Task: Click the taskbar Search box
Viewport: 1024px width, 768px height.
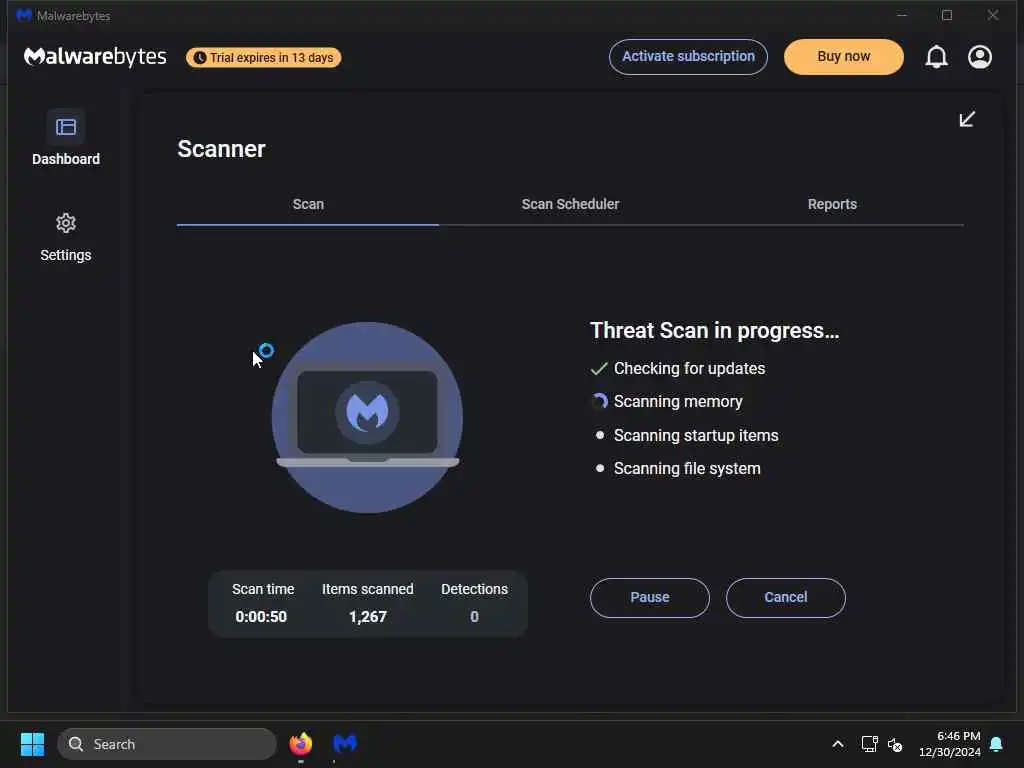Action: click(x=167, y=744)
